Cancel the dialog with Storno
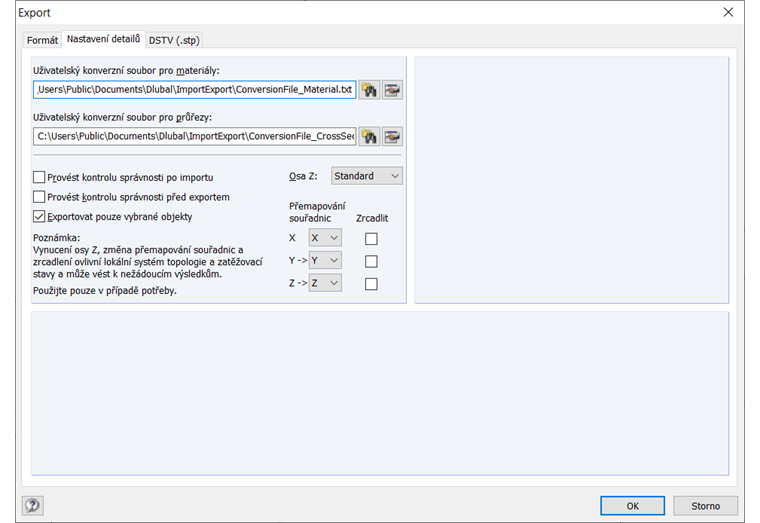 coord(705,506)
